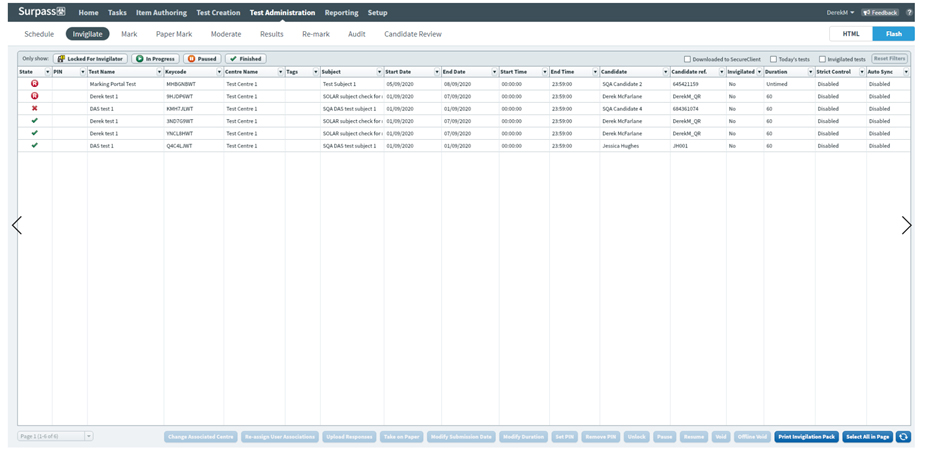Switch delivery view to Flash
Screen dimensions: 930x449
coord(893,34)
